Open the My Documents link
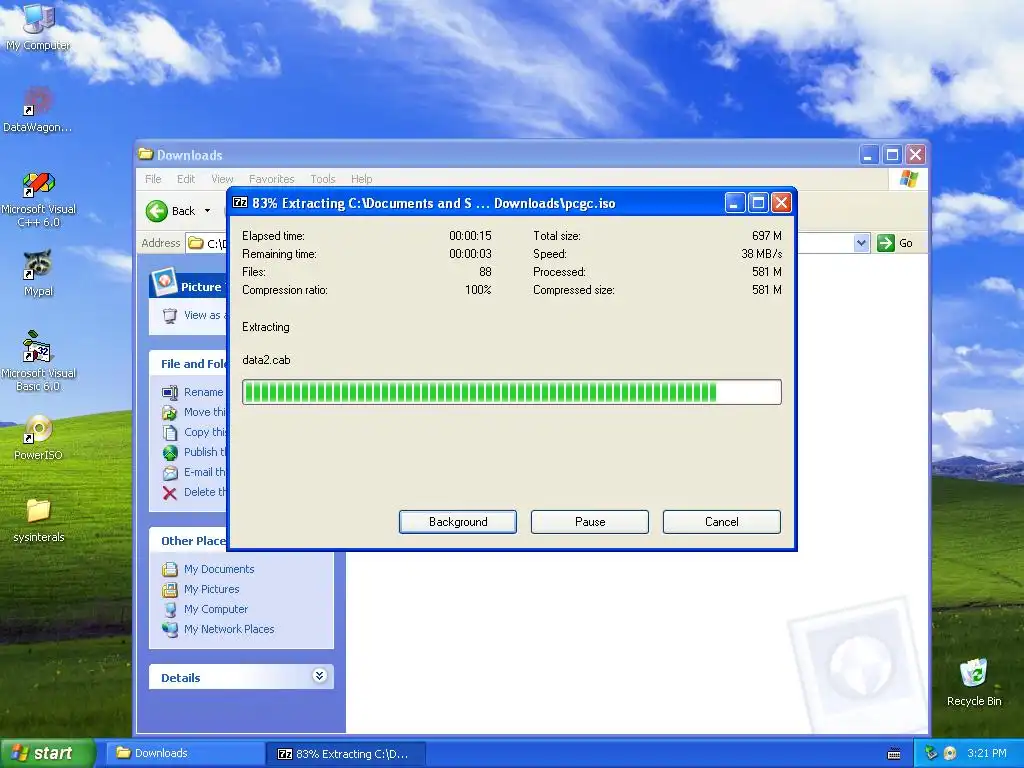The width and height of the screenshot is (1024, 768). 219,569
